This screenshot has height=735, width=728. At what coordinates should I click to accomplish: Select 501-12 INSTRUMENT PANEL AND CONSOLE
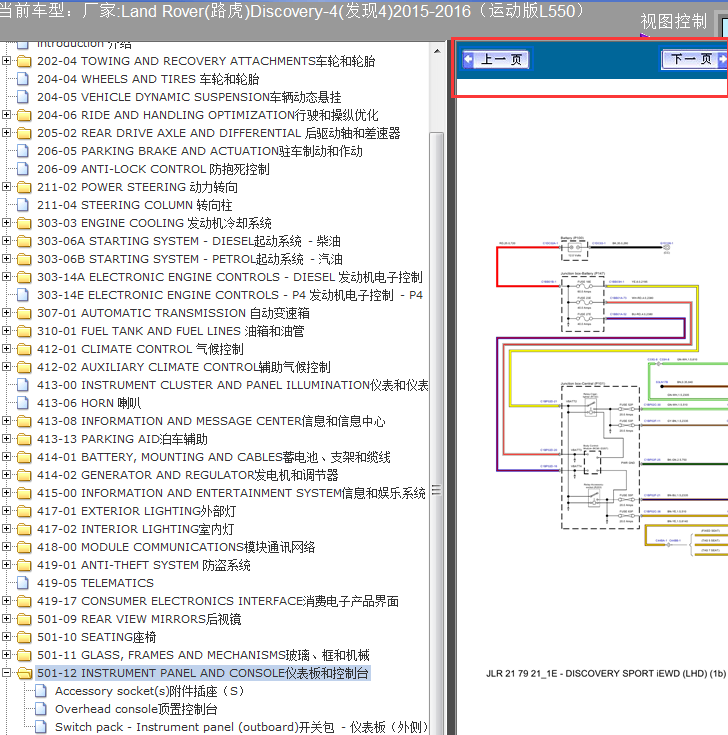(203, 673)
